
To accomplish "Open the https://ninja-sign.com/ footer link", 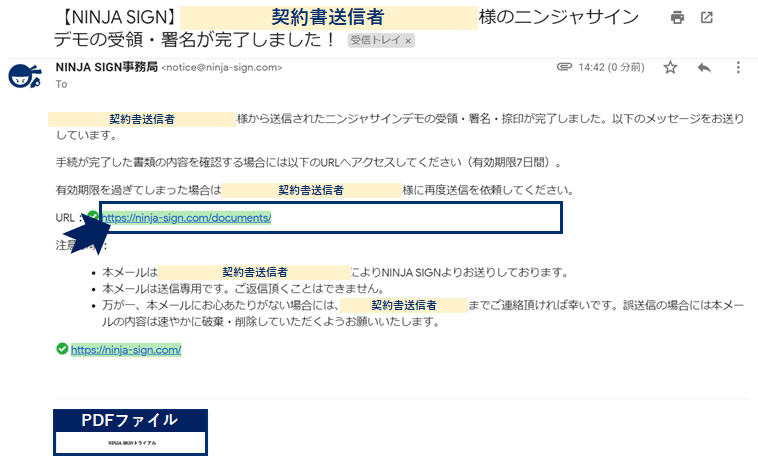I will tap(126, 350).
